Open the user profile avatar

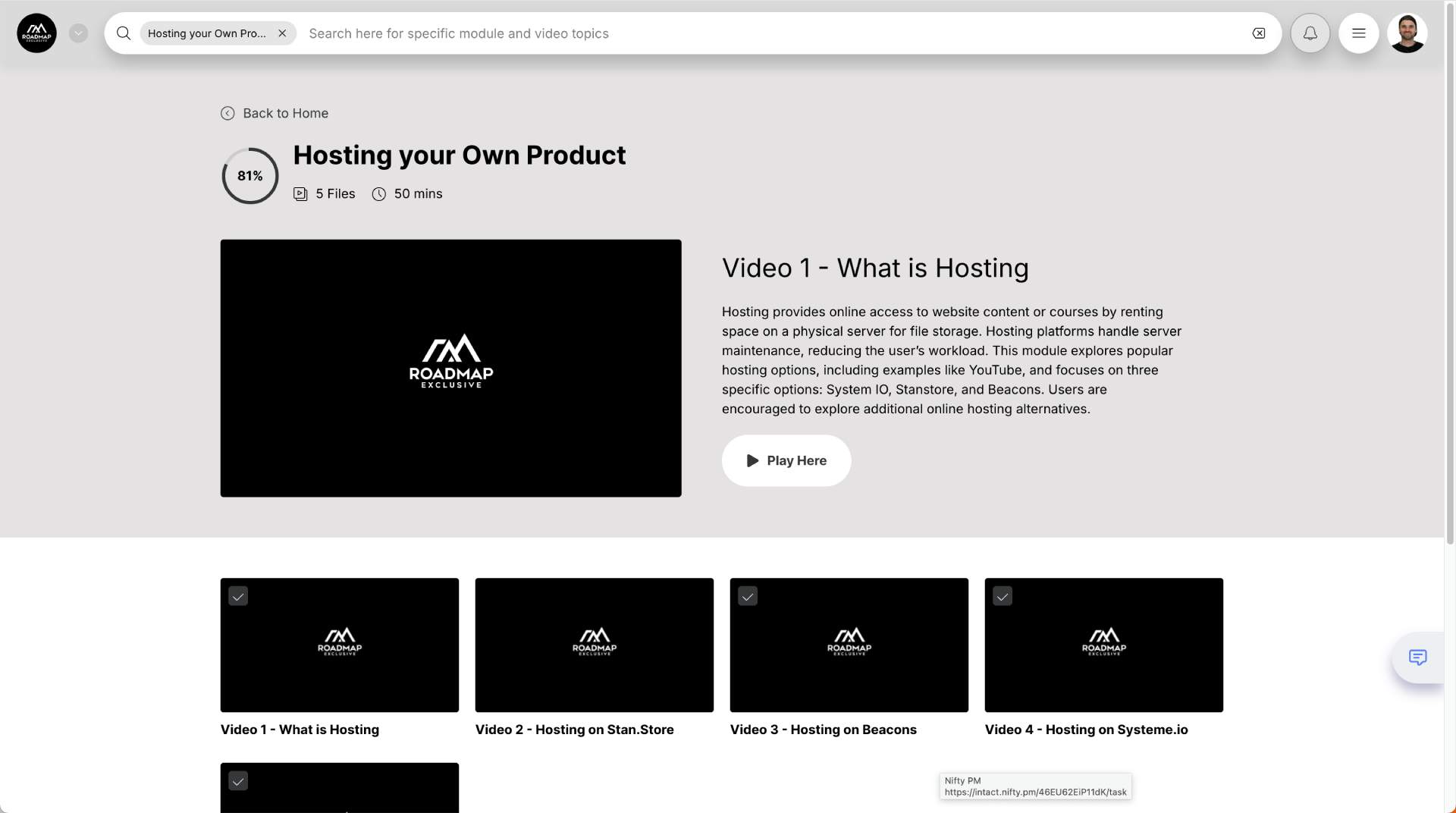[x=1407, y=33]
